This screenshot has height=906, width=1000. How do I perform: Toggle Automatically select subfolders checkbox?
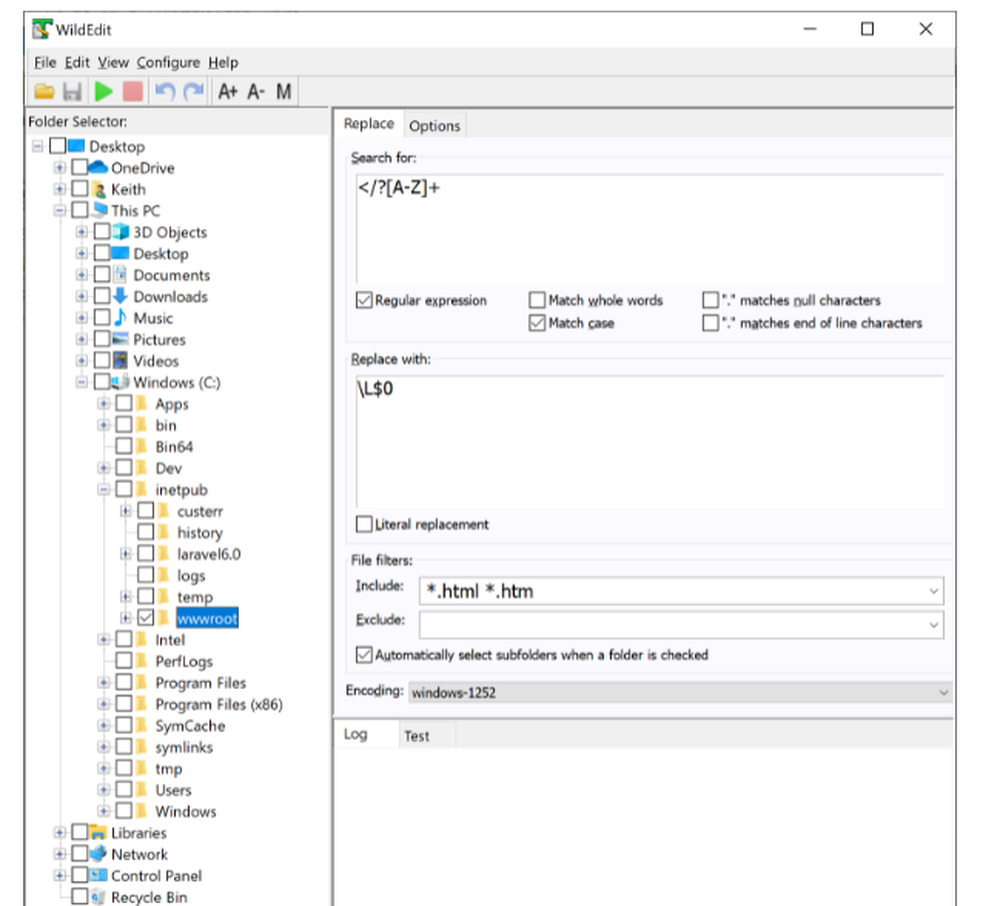tap(364, 655)
